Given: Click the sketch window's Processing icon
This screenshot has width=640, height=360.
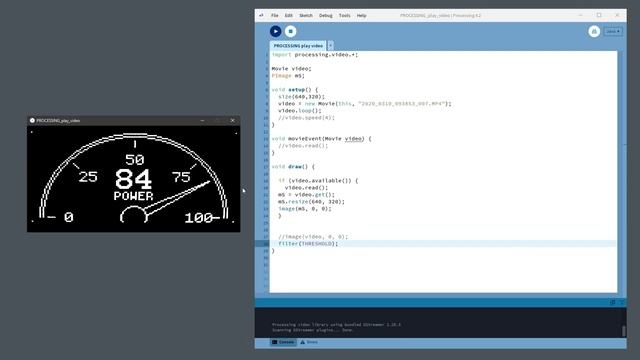Looking at the screenshot, I should 32,120.
